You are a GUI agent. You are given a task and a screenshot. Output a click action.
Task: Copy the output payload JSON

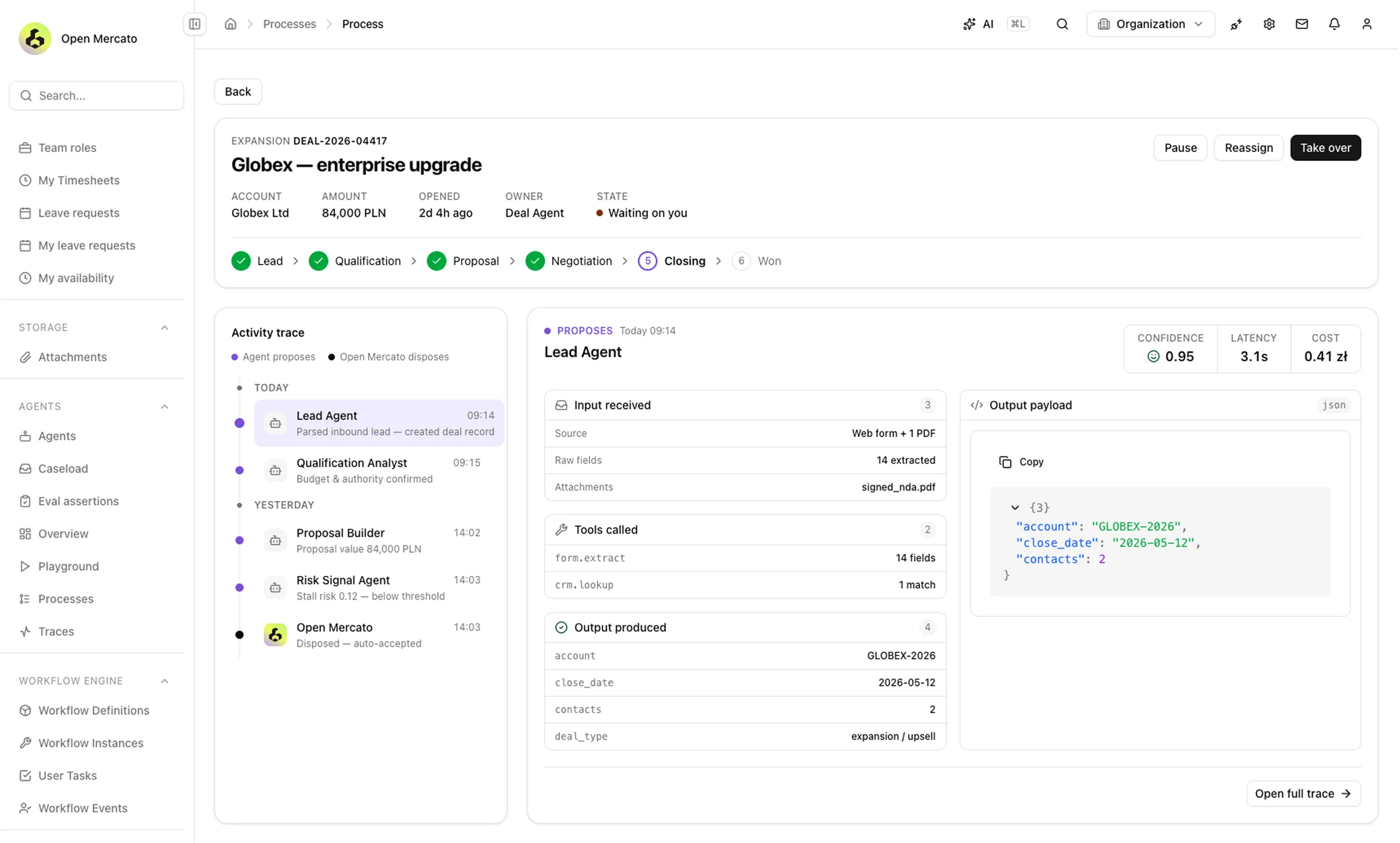(x=1022, y=462)
